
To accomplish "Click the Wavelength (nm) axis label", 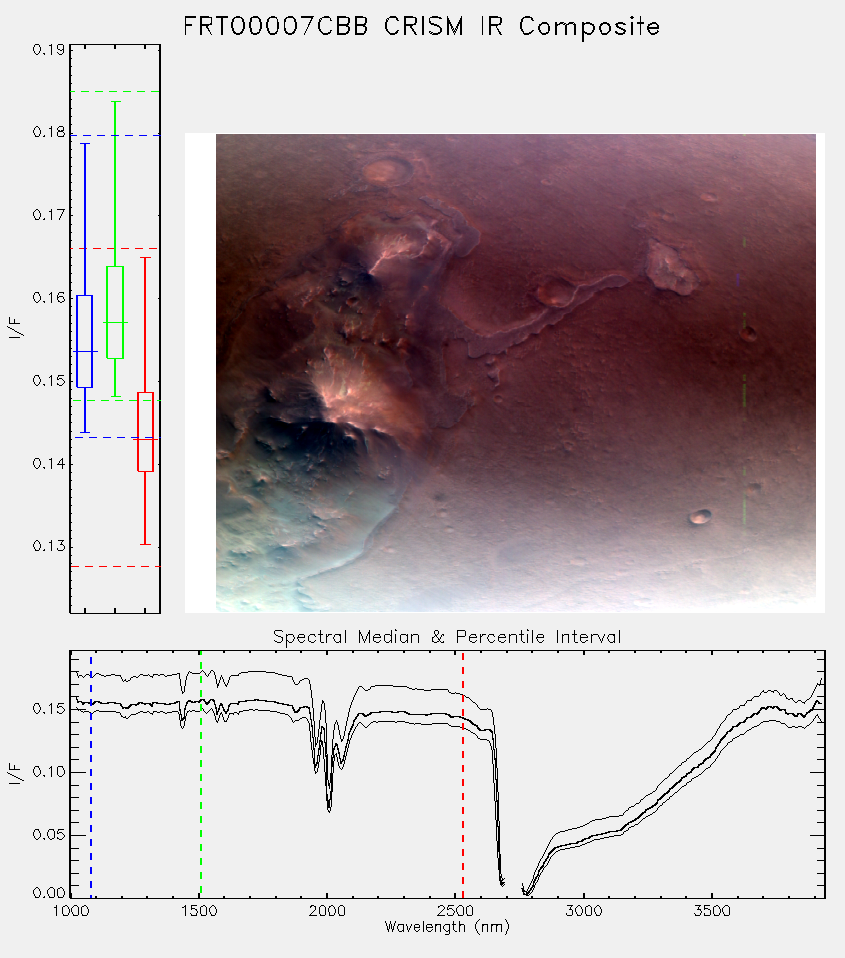I will tap(447, 927).
